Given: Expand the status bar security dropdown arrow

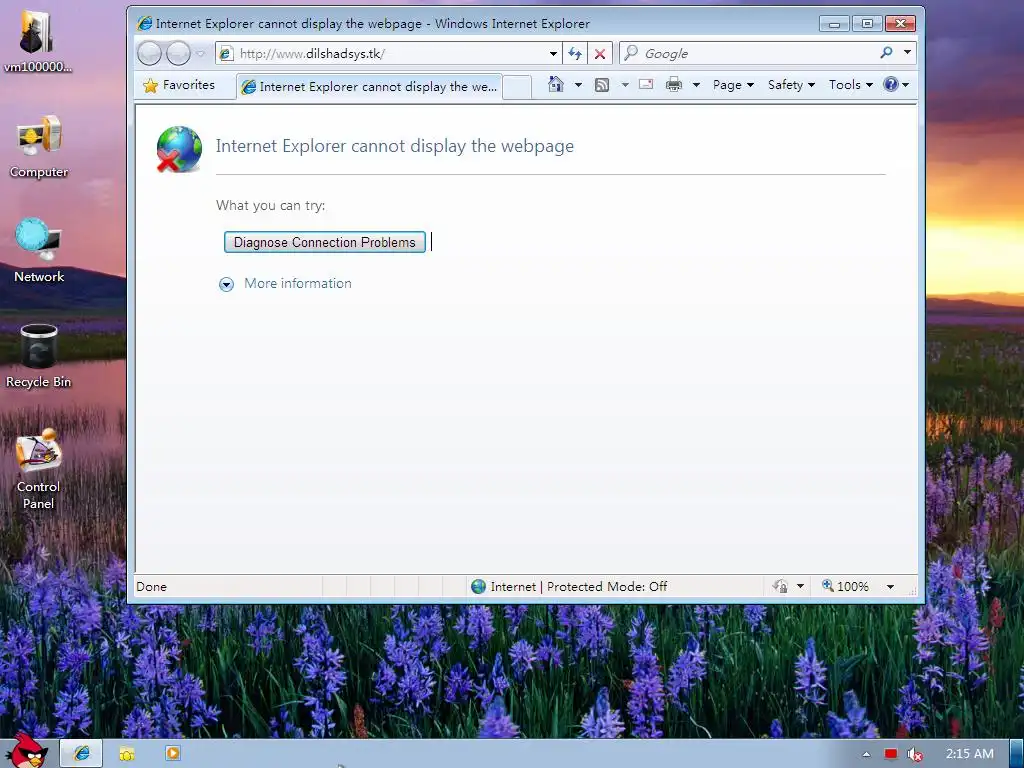Looking at the screenshot, I should pyautogui.click(x=800, y=586).
